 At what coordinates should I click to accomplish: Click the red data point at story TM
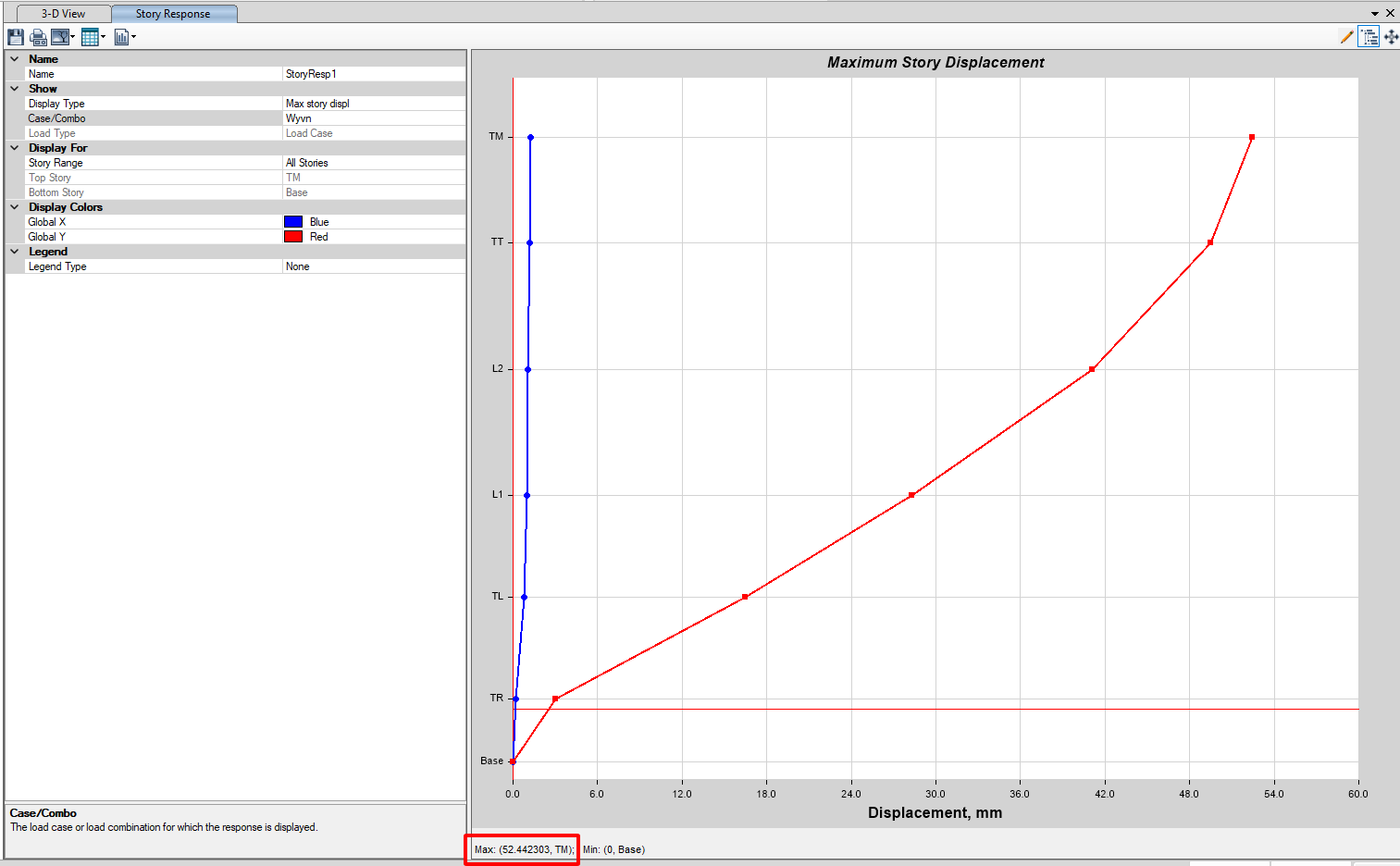[1252, 137]
